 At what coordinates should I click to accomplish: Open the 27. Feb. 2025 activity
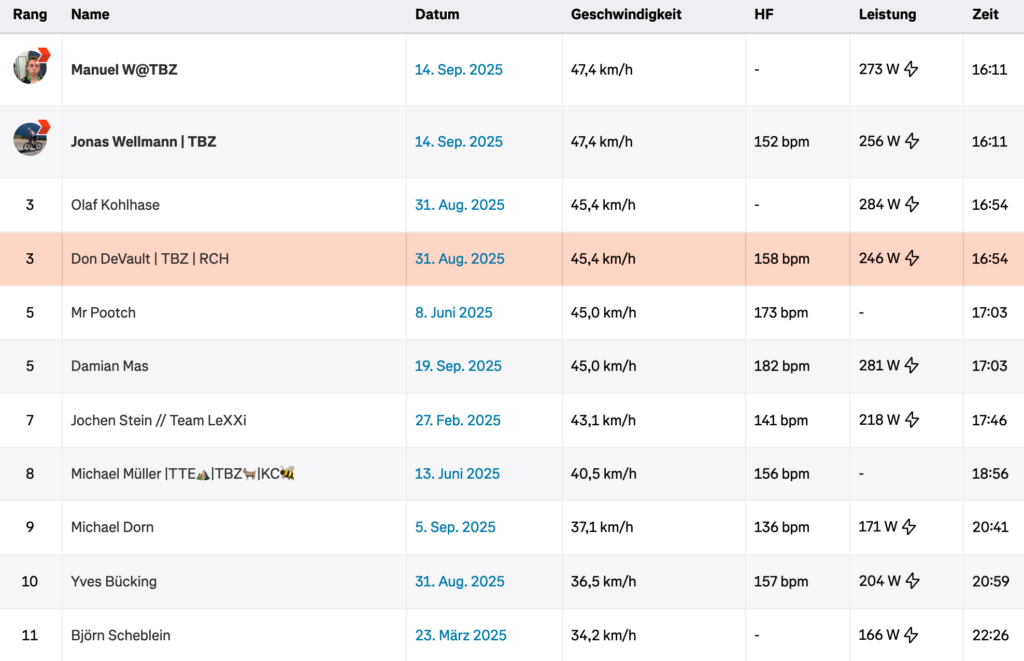click(457, 420)
